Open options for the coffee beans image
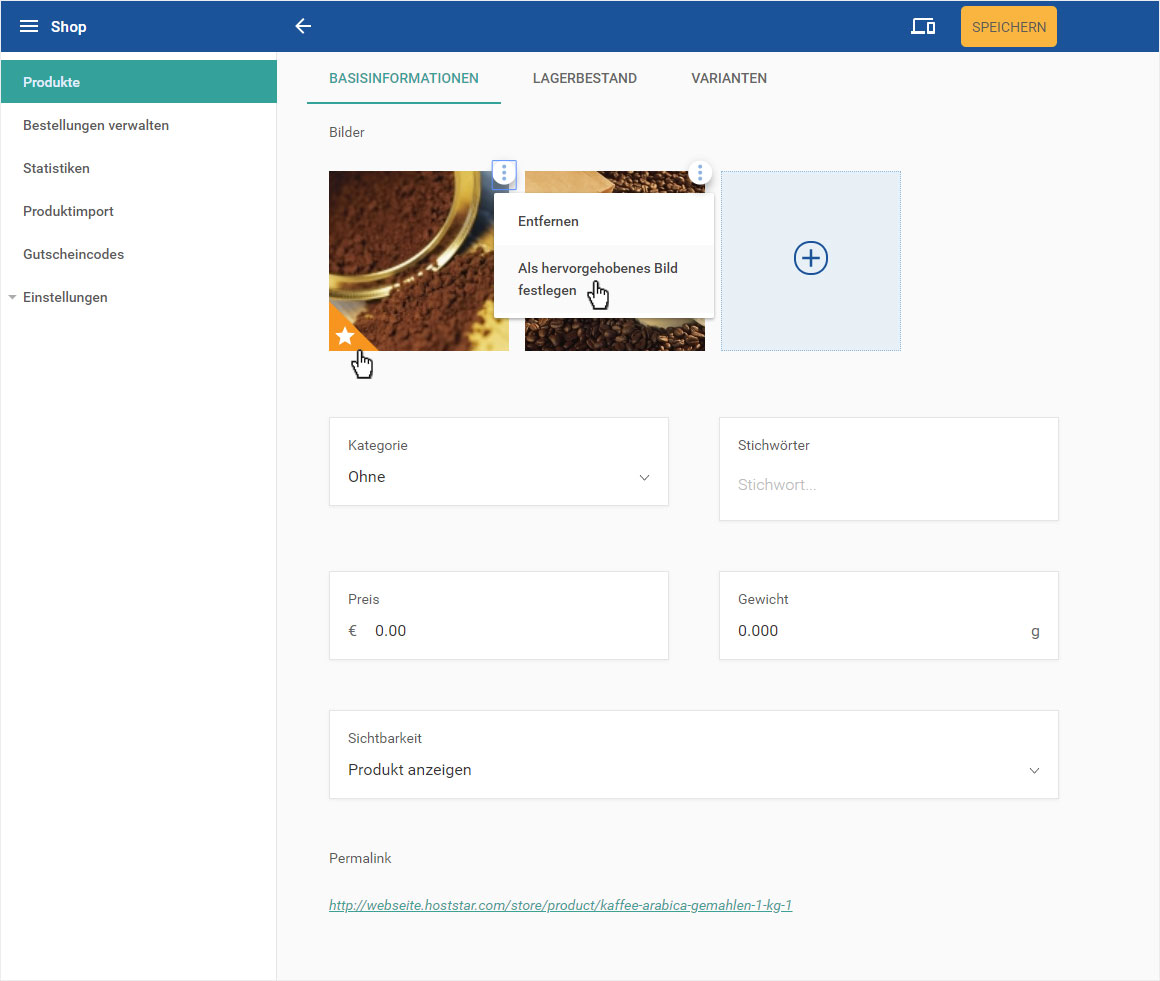Viewport: 1160px width, 981px height. [x=700, y=173]
